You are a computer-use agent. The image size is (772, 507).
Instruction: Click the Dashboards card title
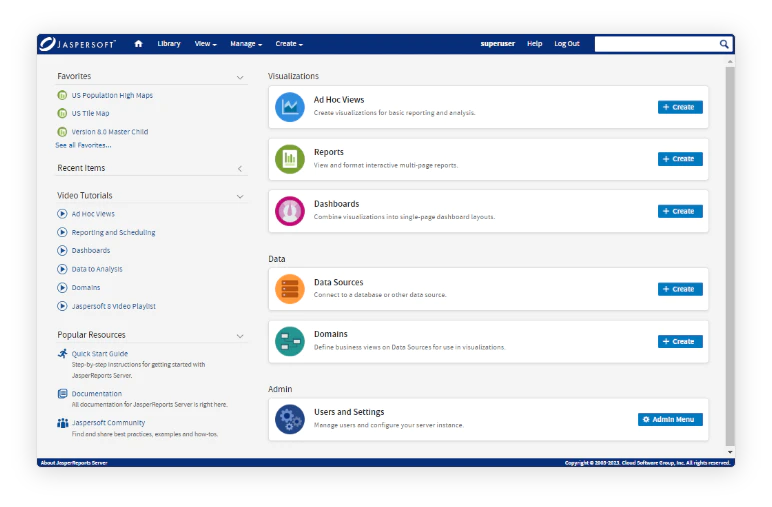[x=337, y=204]
